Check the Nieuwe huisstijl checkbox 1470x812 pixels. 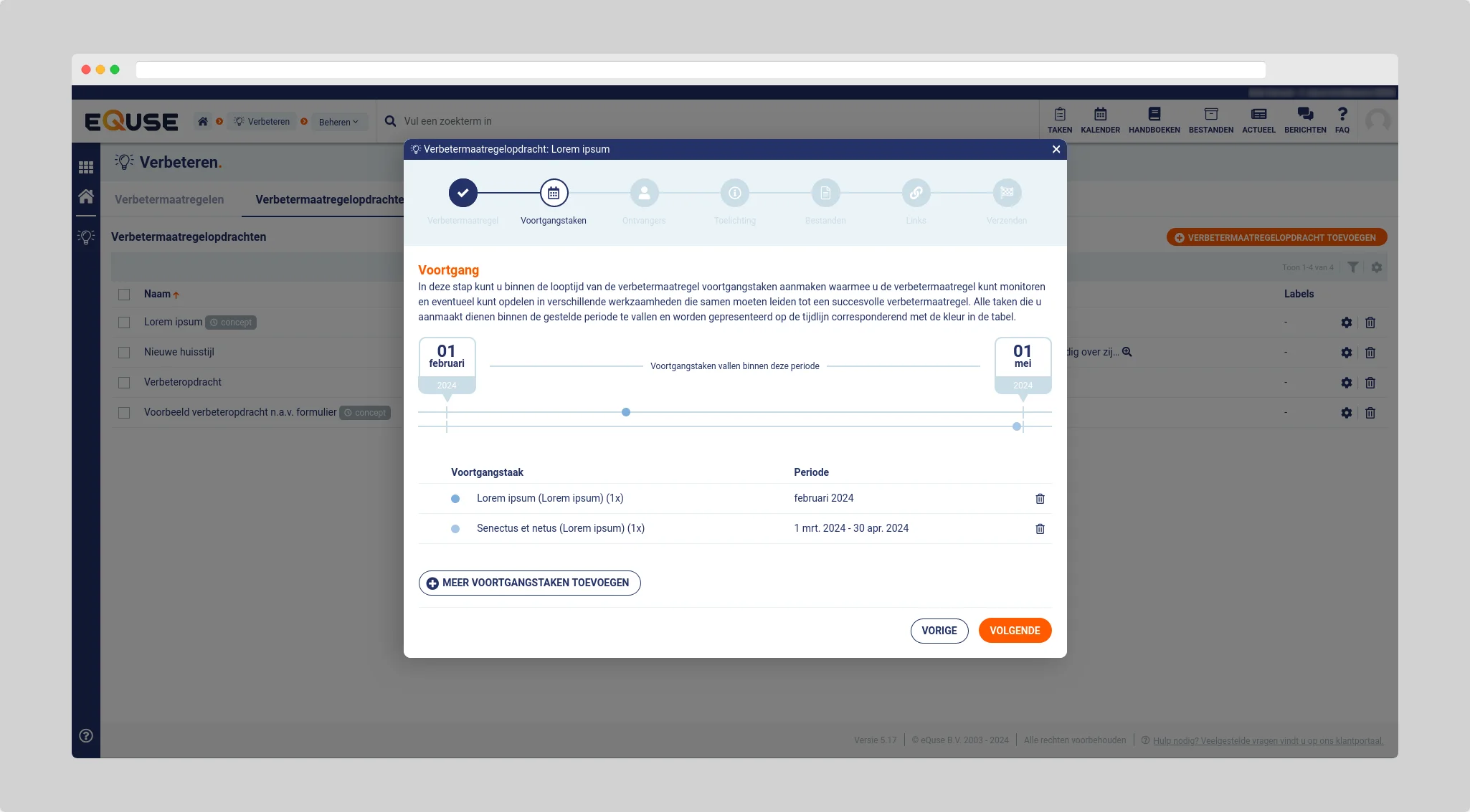pyautogui.click(x=124, y=353)
